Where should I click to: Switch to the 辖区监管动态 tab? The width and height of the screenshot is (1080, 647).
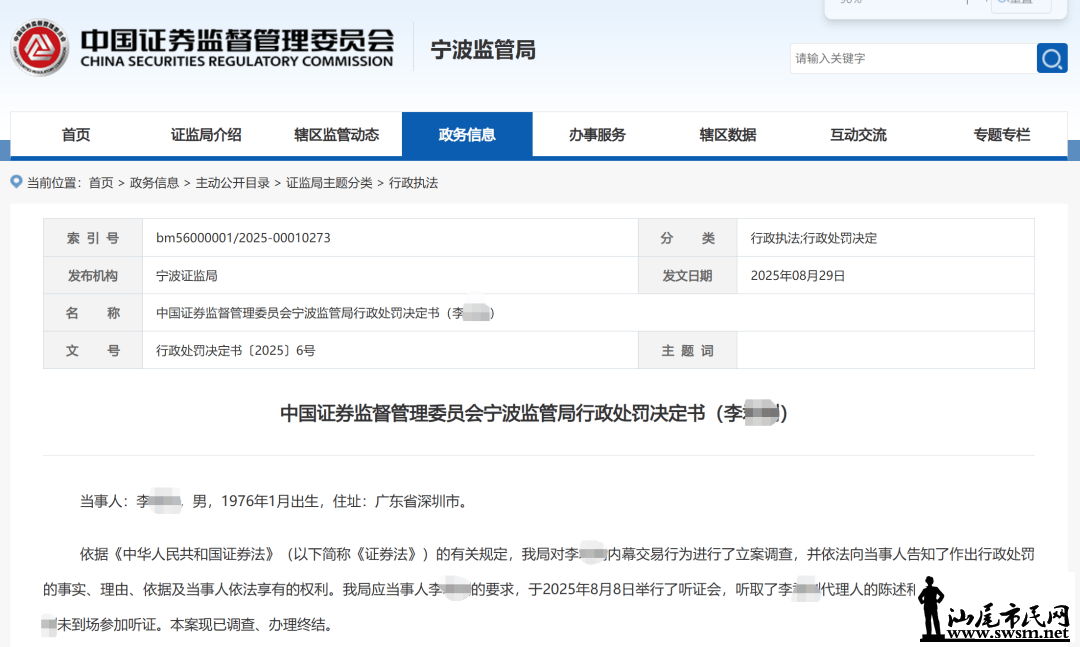336,135
